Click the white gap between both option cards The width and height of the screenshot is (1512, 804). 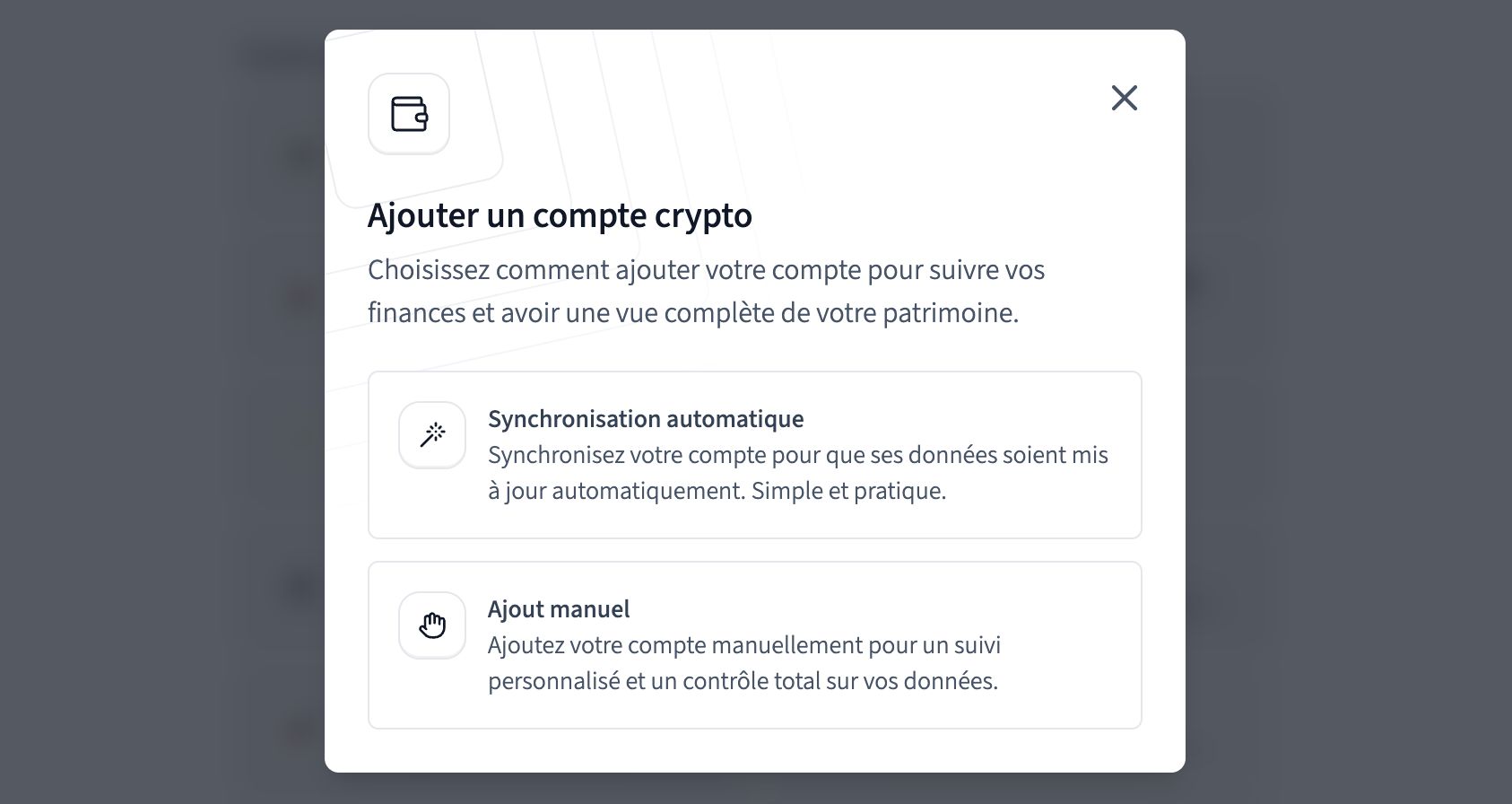click(754, 550)
